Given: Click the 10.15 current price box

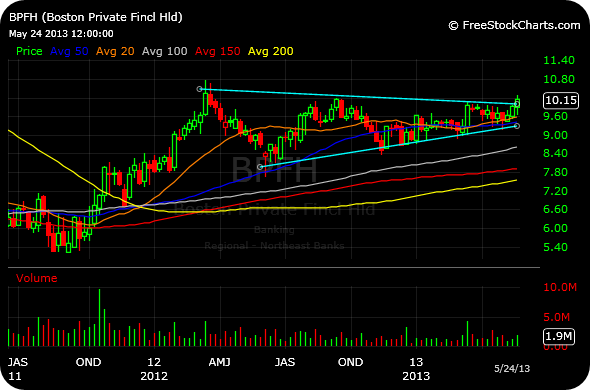Looking at the screenshot, I should coord(561,100).
